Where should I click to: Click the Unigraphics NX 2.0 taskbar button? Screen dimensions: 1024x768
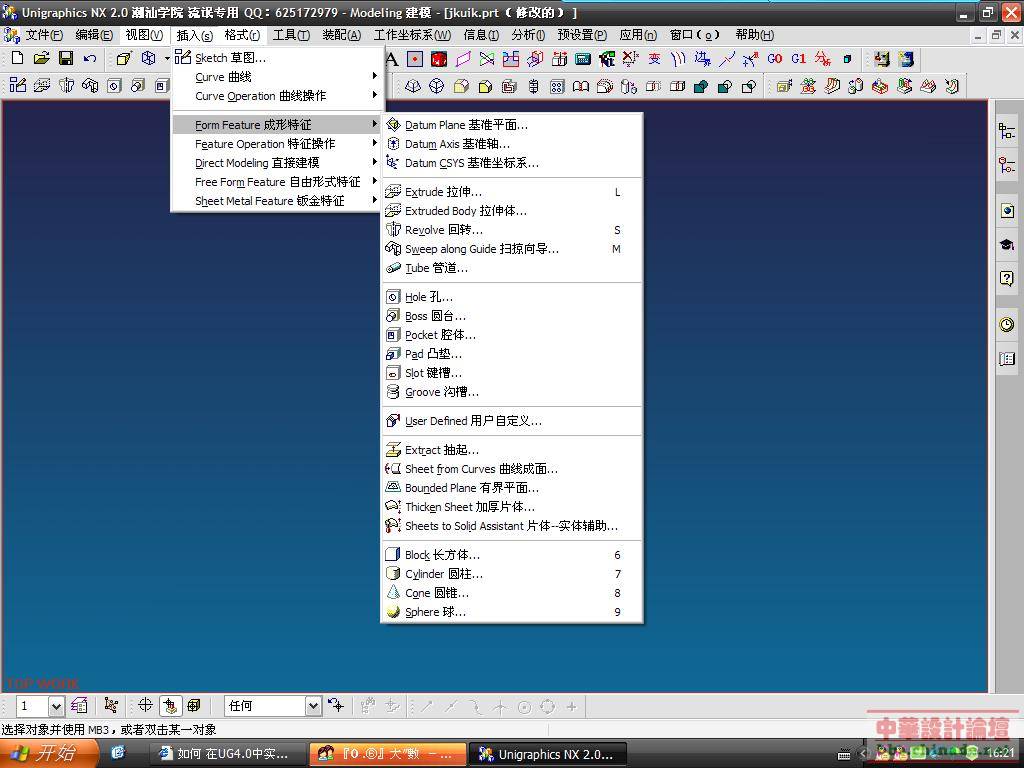tap(548, 754)
